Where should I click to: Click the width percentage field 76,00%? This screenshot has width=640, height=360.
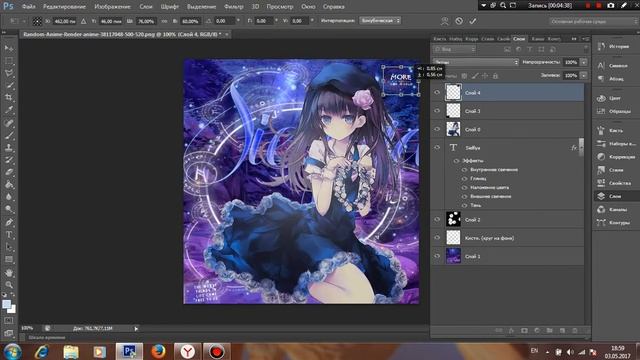tap(146, 21)
